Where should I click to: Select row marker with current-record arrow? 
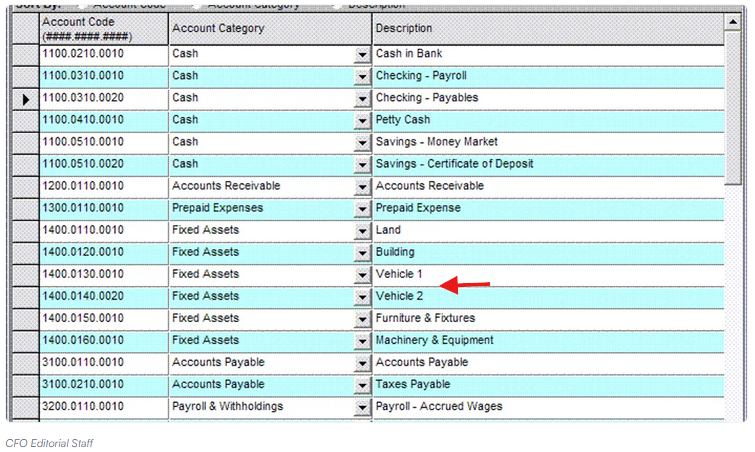point(26,99)
